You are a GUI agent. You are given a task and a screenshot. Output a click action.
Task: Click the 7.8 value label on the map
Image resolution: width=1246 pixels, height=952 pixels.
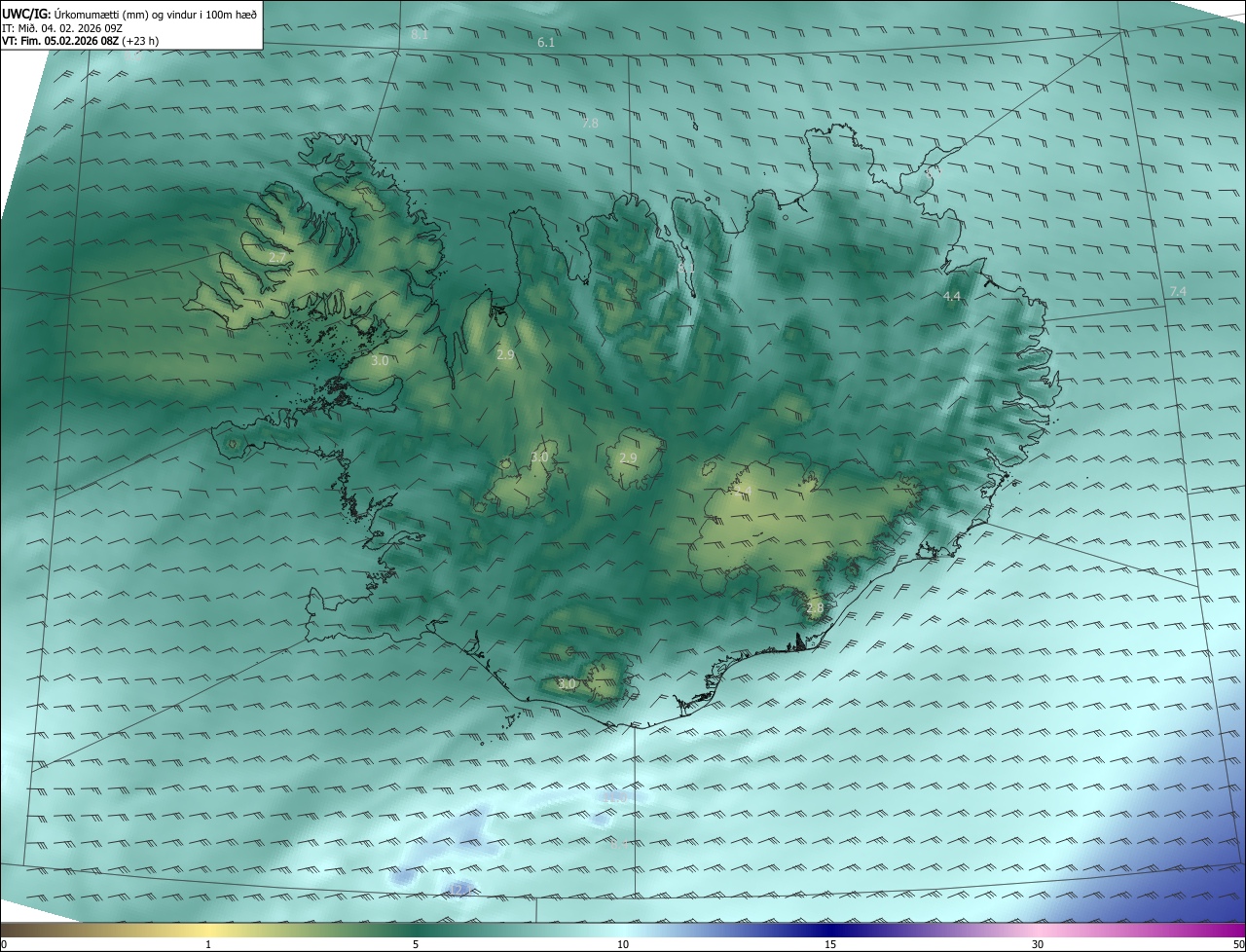pyautogui.click(x=590, y=123)
